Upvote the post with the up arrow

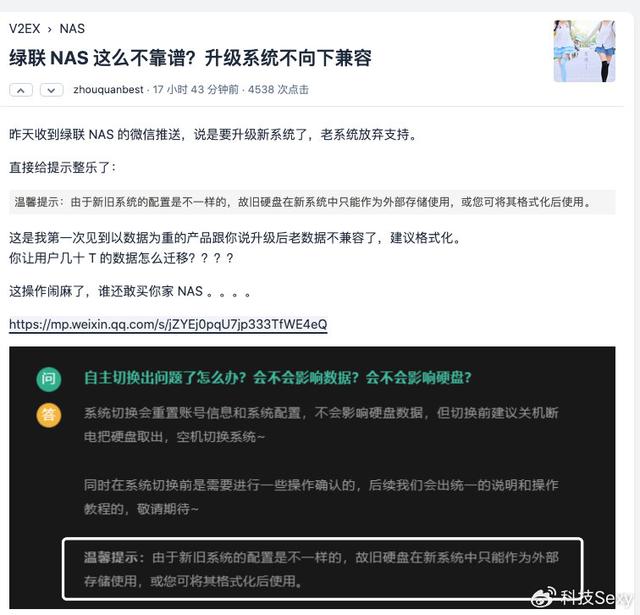(21, 90)
